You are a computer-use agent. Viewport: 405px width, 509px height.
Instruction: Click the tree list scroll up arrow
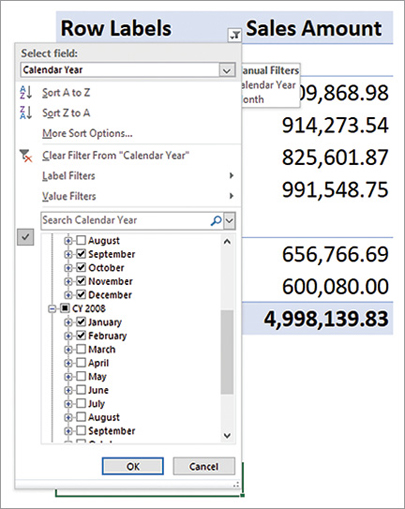point(227,242)
